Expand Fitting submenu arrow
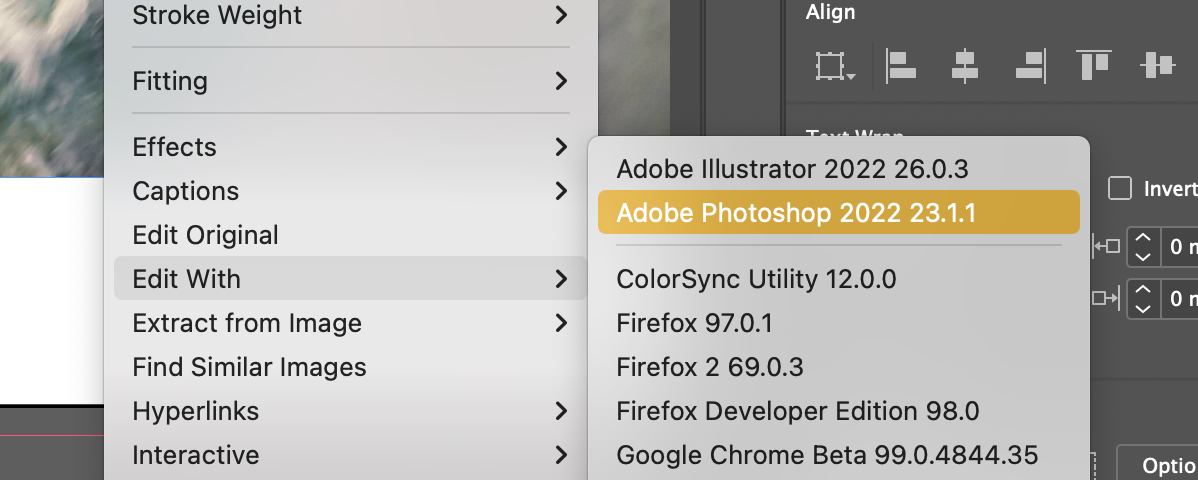1198x480 pixels. (x=562, y=81)
